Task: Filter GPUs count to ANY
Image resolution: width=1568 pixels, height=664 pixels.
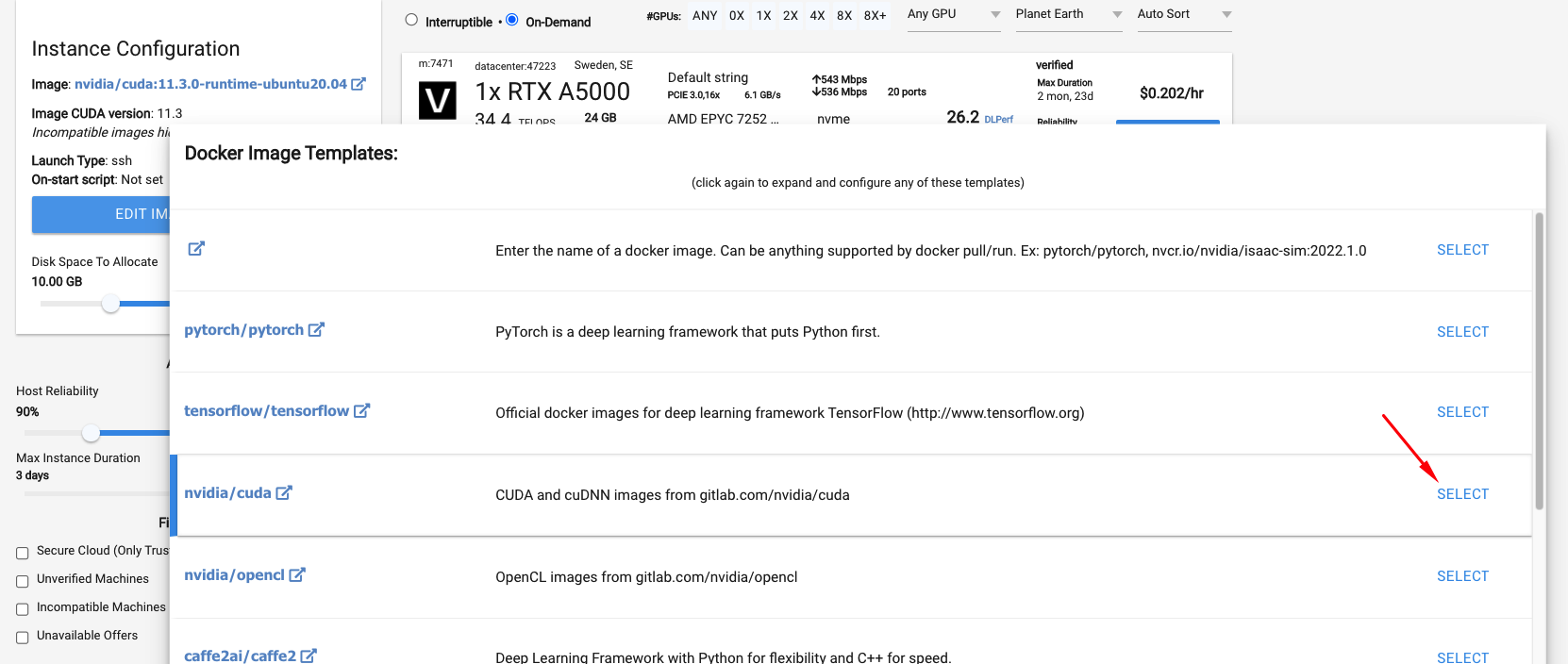Action: pos(705,16)
